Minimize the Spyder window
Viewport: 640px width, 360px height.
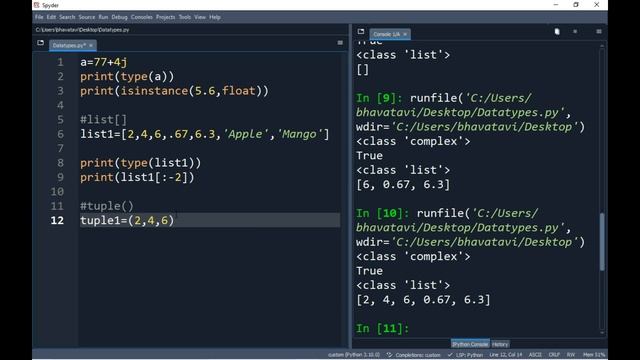[x=556, y=5]
